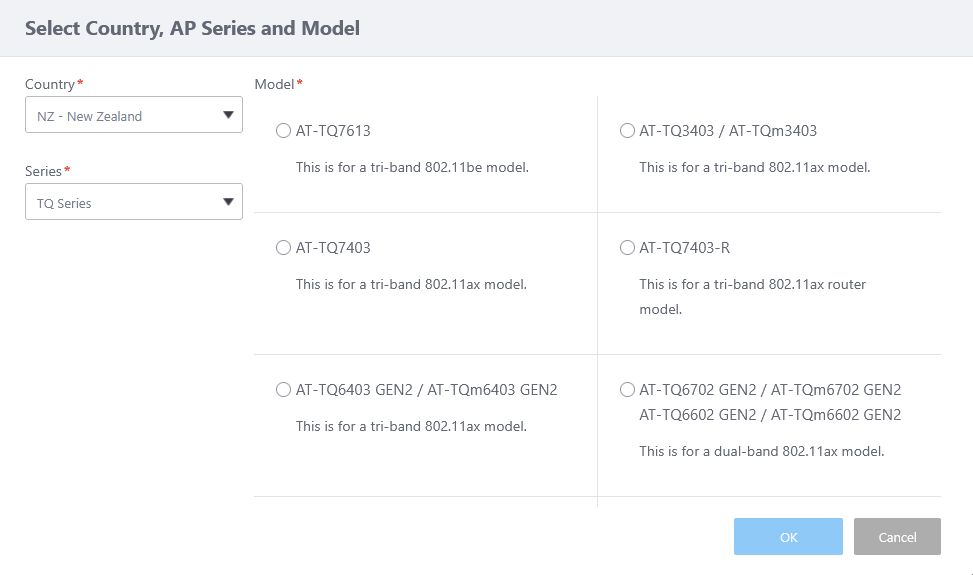Select the AT-TQ7613 radio button

click(283, 130)
